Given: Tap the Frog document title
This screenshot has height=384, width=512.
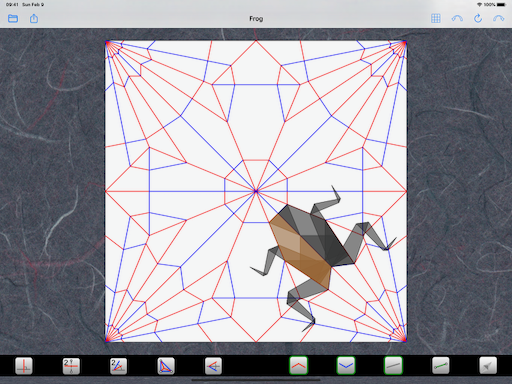Looking at the screenshot, I should pyautogui.click(x=256, y=19).
